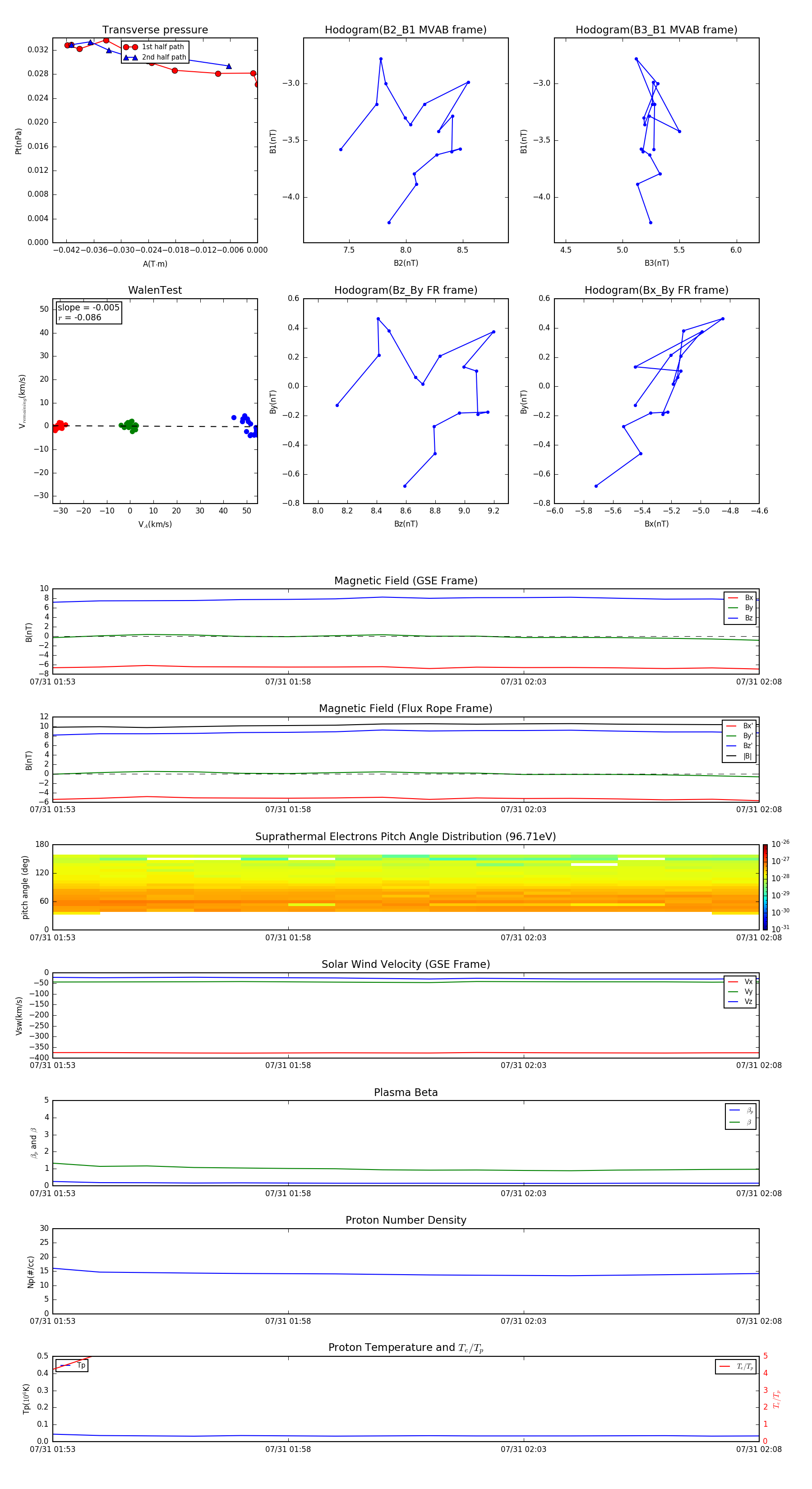Image resolution: width=812 pixels, height=1489 pixels.
Task: Click the "B3(nT)" x-axis label
Action: coord(656,263)
